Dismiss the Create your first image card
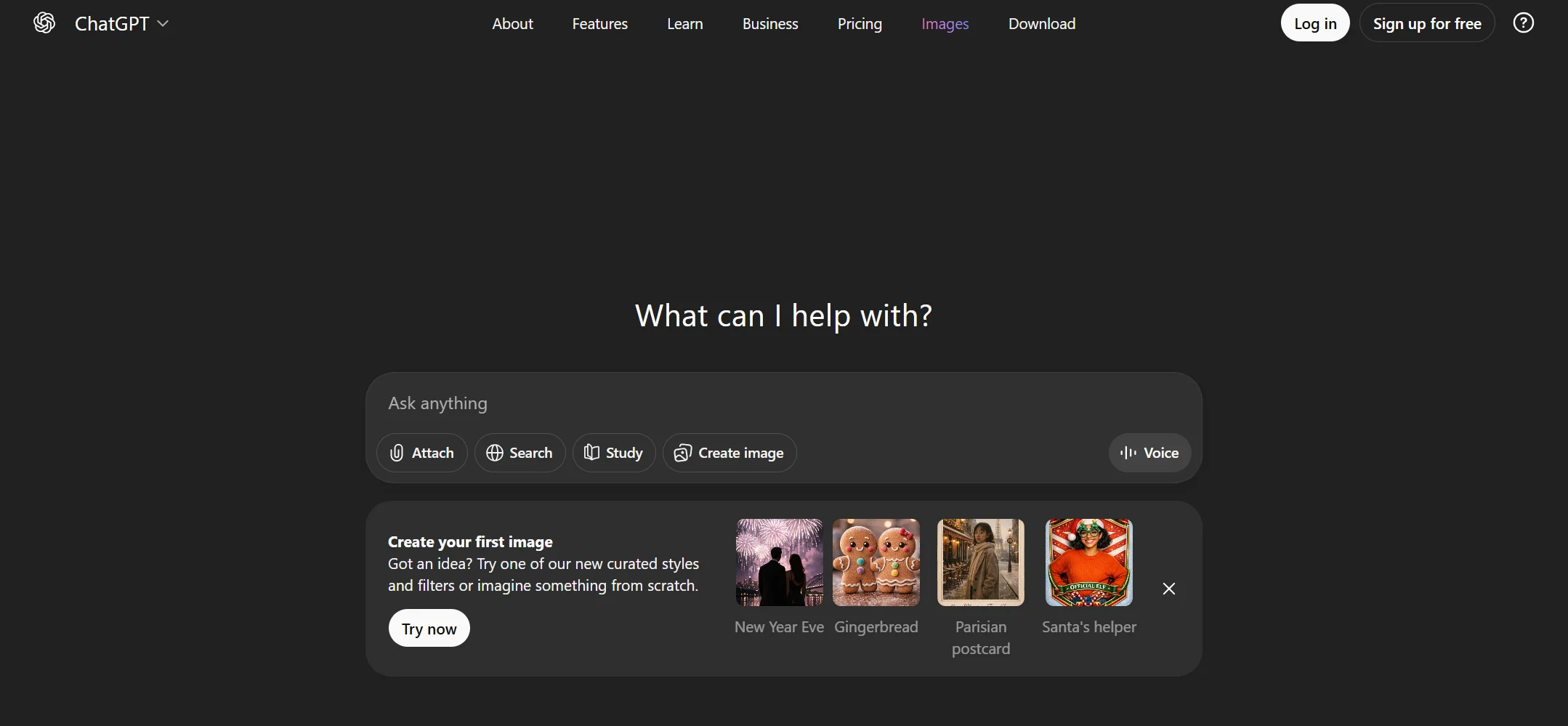Screen dimensions: 1568x726 (1168, 589)
